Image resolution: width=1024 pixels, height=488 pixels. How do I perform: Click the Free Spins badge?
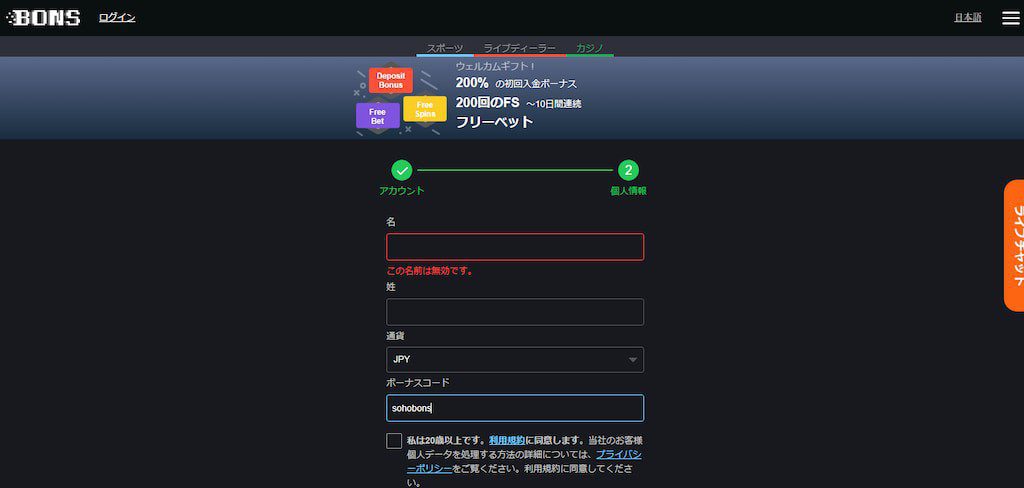425,108
